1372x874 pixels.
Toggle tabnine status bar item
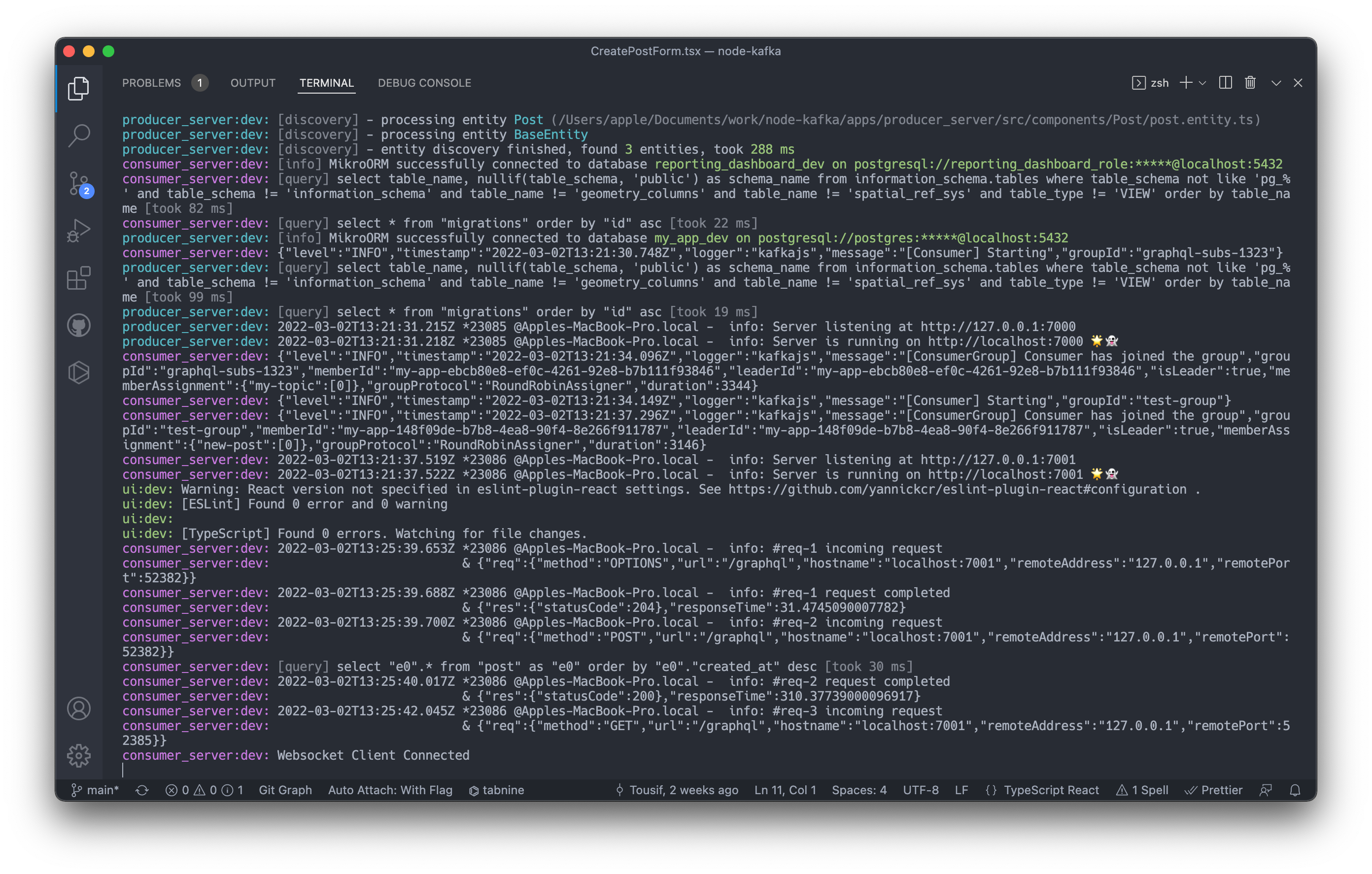(496, 790)
